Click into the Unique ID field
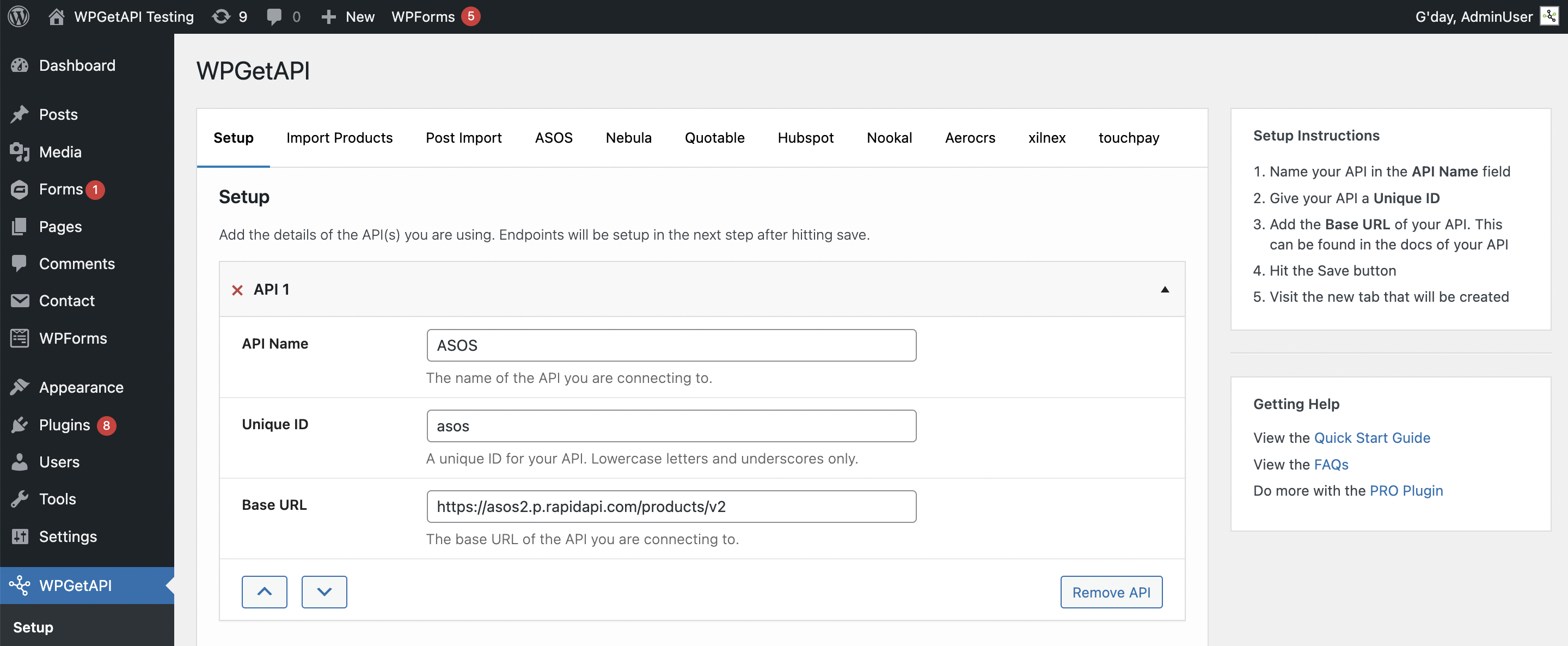 671,425
